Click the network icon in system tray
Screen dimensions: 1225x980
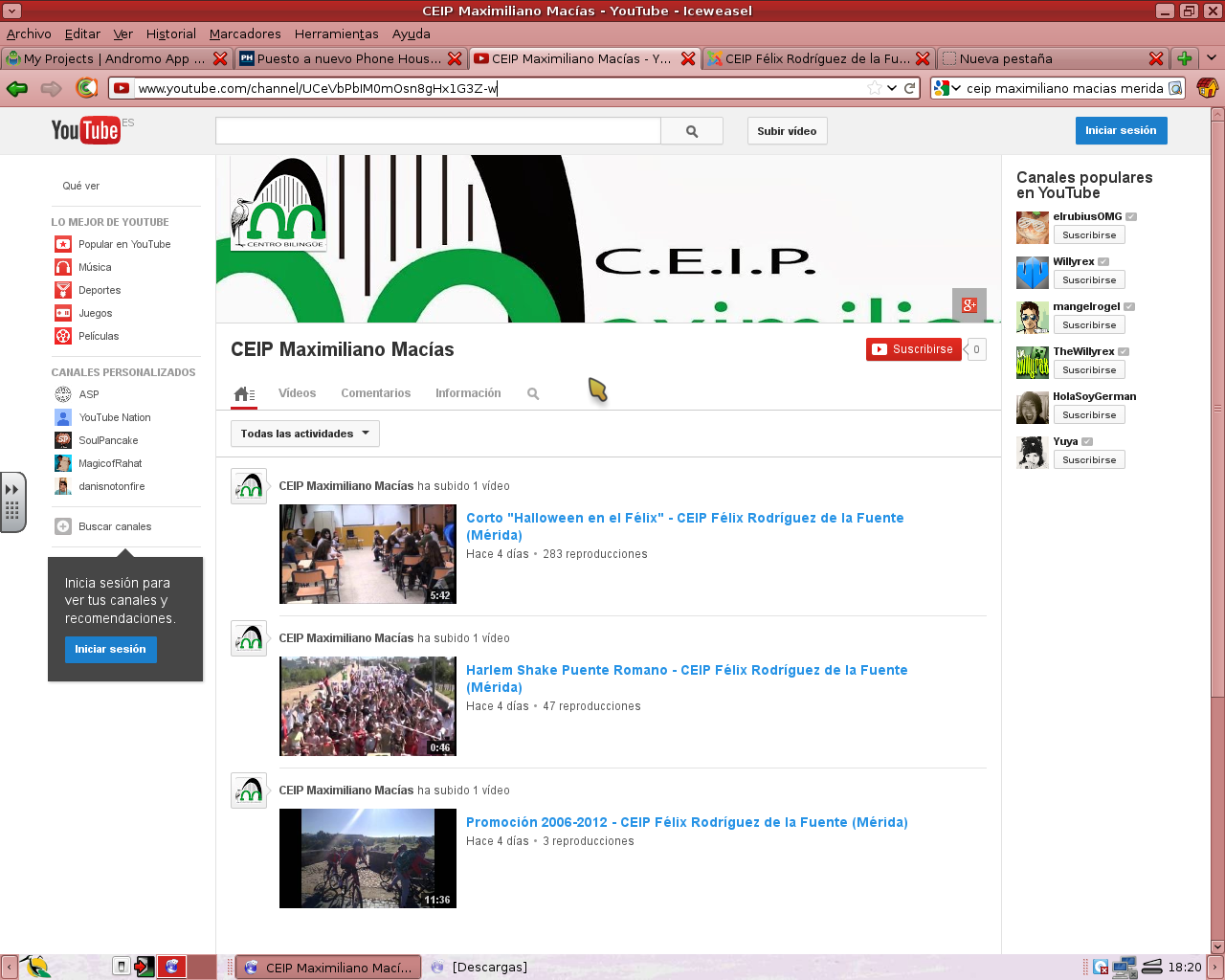pyautogui.click(x=1125, y=967)
